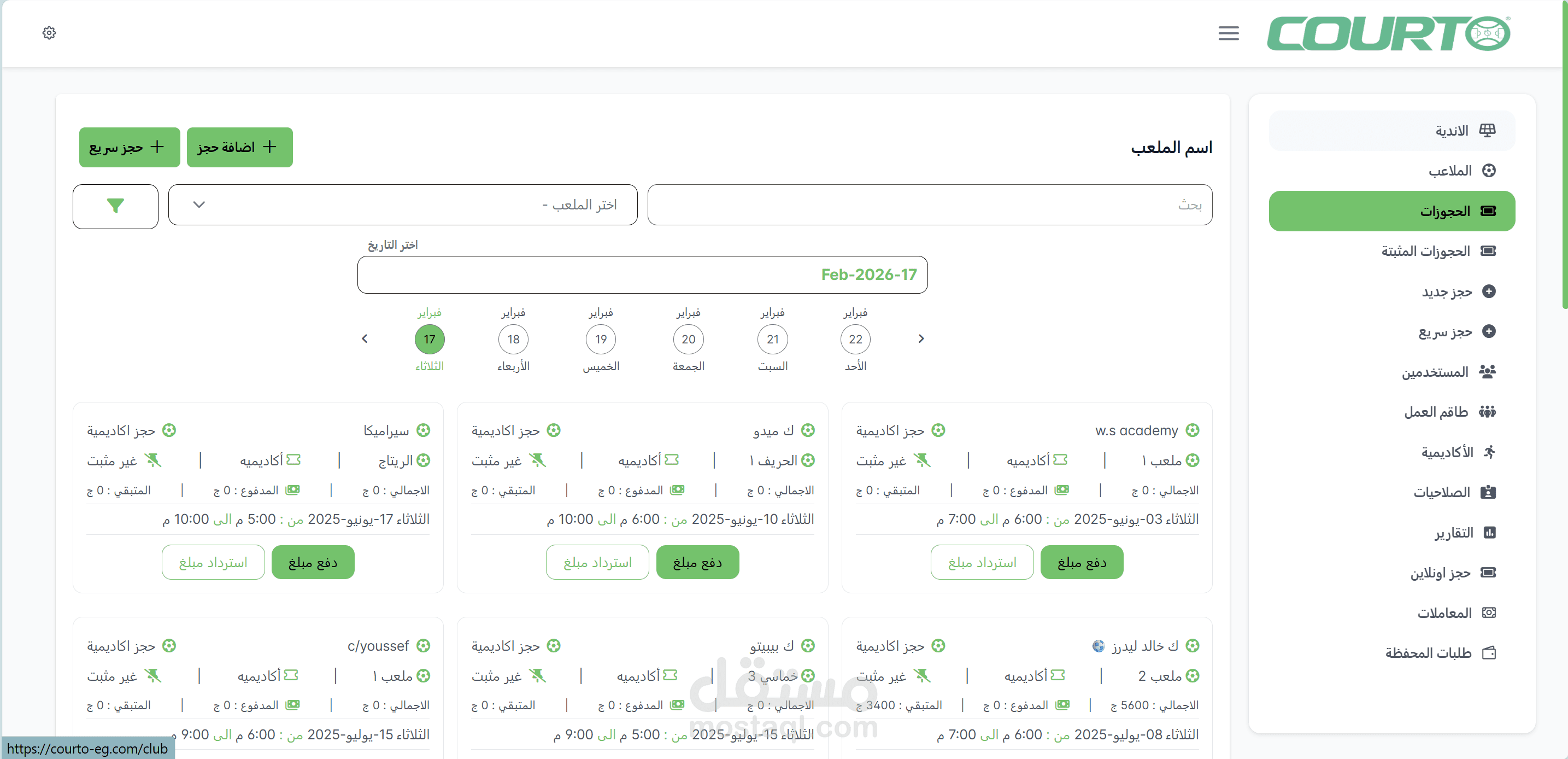Click دفع مبلغ on the w.s academy card

pos(1082,562)
